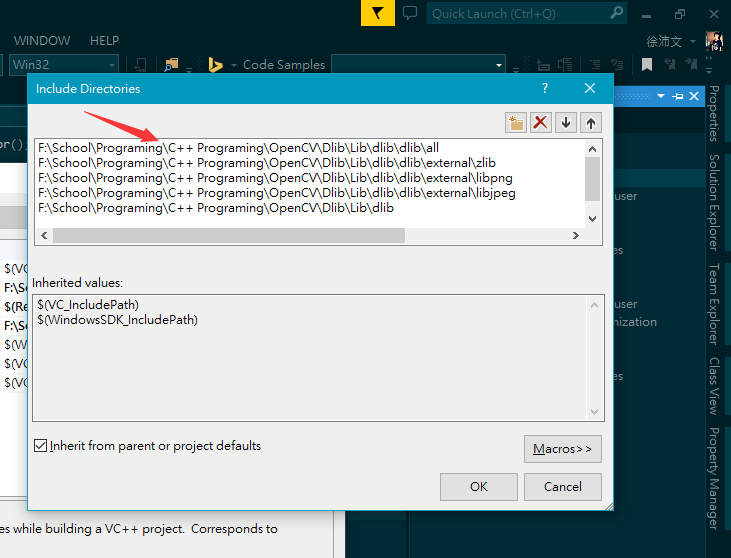Toggle Inherit from parent or project defaults

(x=41, y=446)
